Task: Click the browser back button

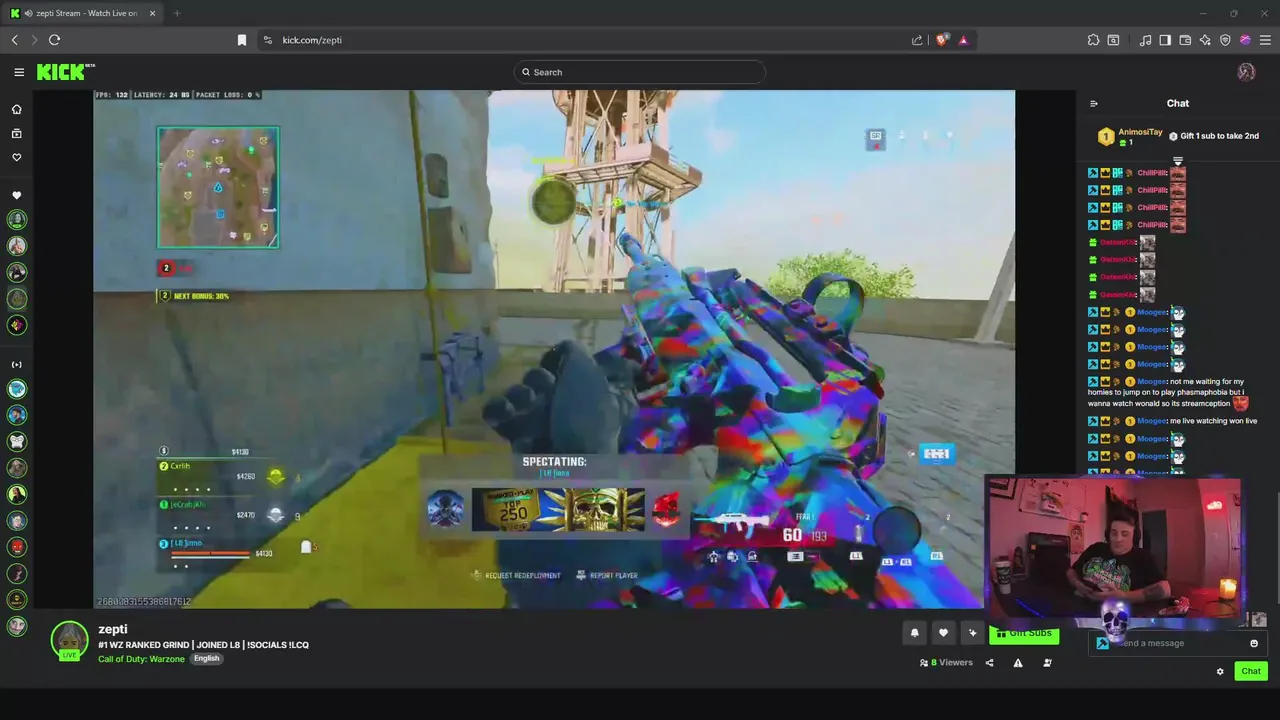Action: 15,40
